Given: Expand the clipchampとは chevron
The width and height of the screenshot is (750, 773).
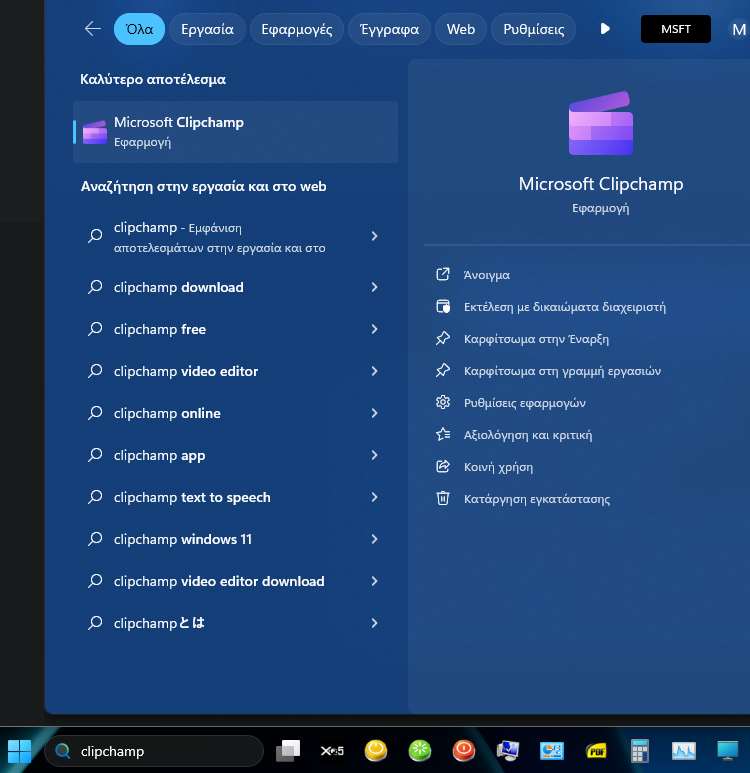Looking at the screenshot, I should [374, 623].
